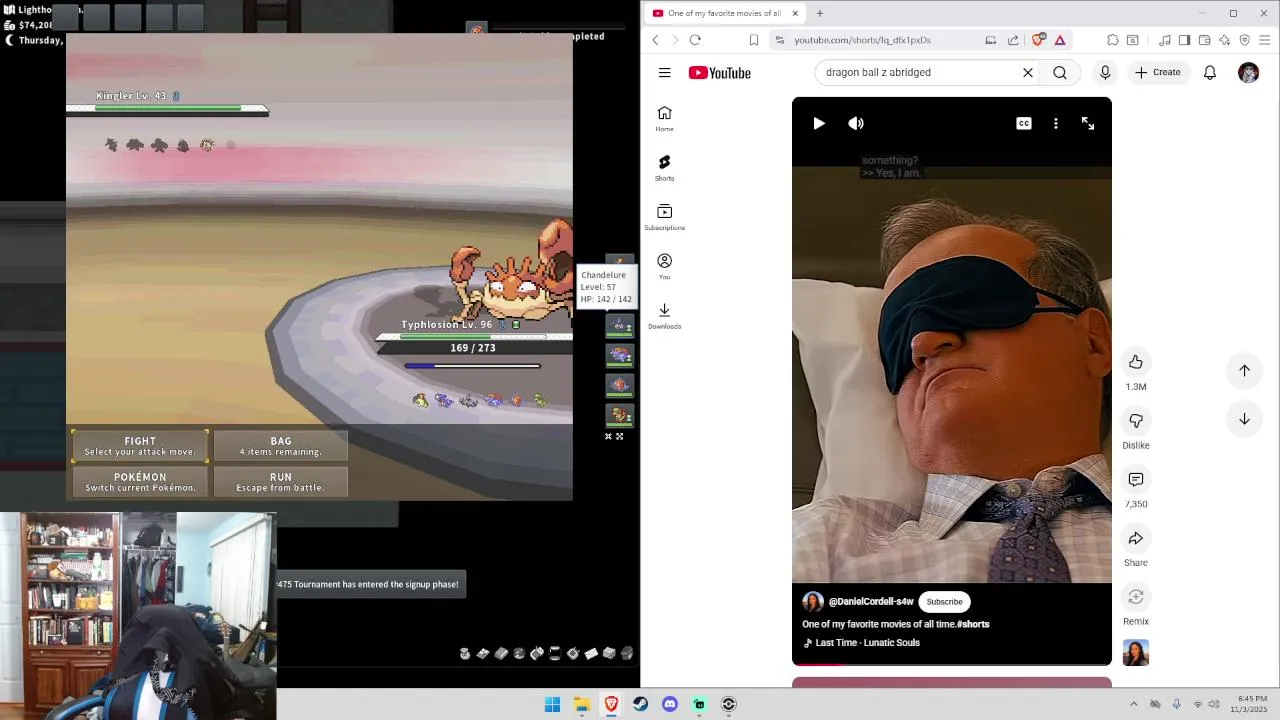Bookmark this page in Brave

754,40
